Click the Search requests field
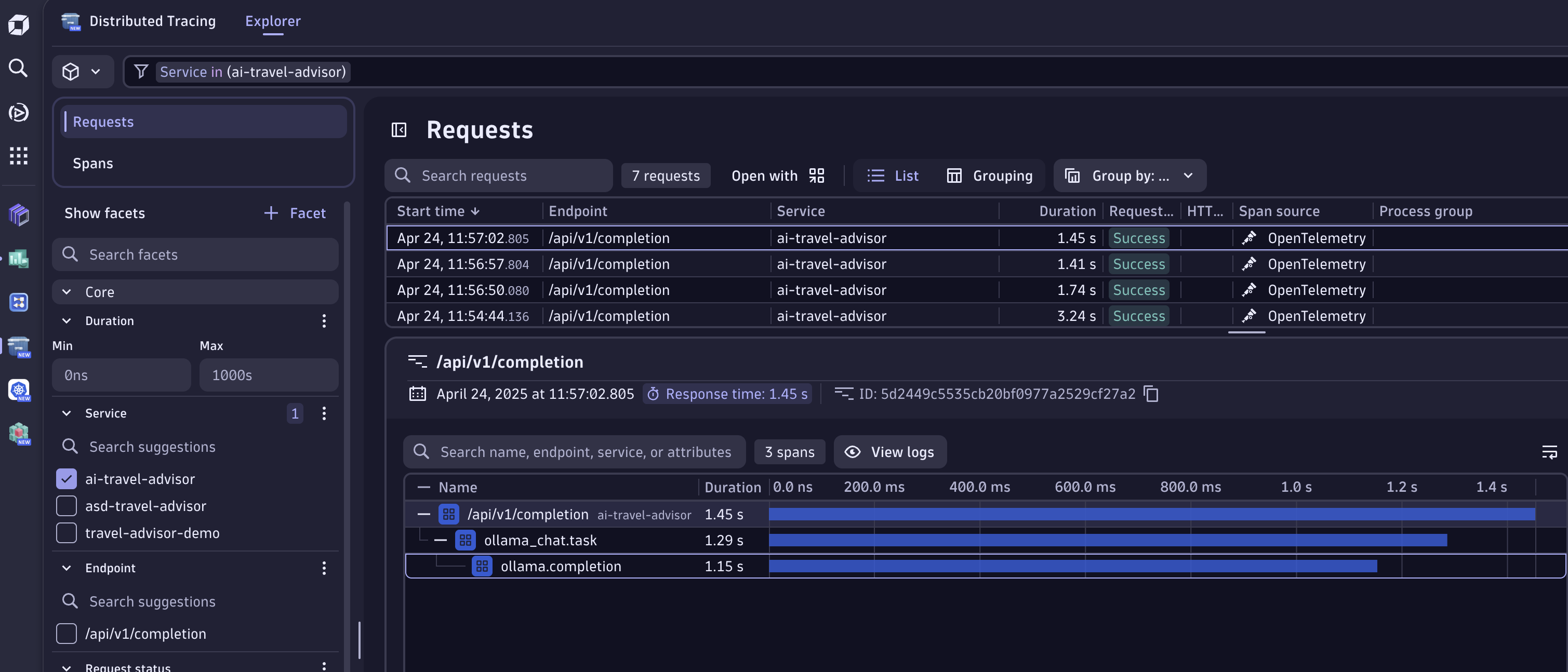 (x=499, y=176)
